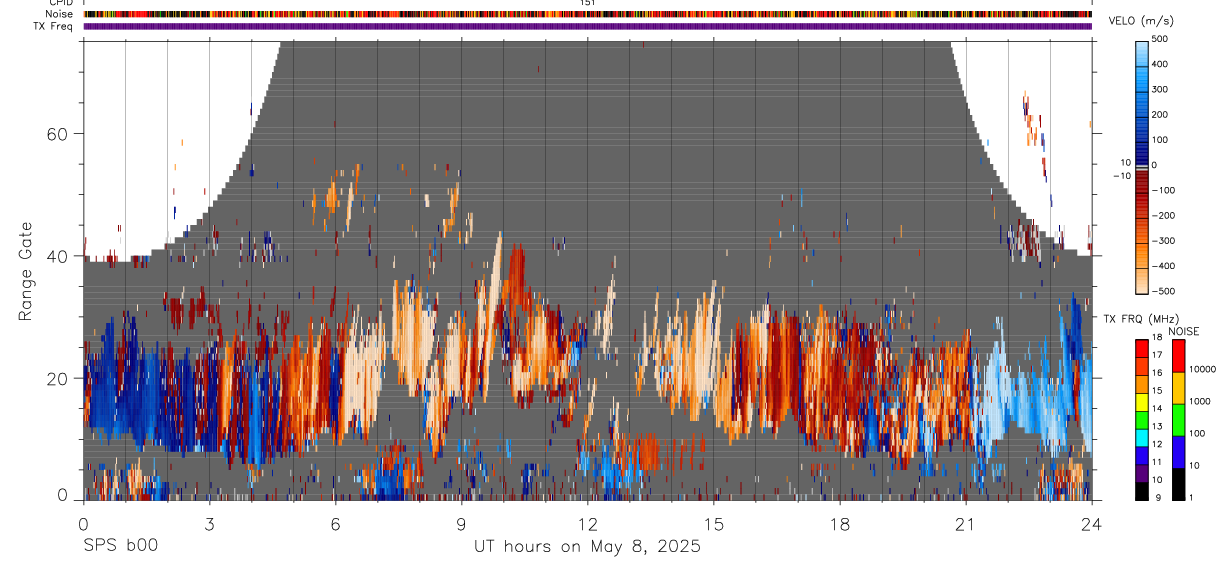This screenshot has height=567, width=1228.
Task: Click the 'SPS b00' label
Action: (x=120, y=547)
